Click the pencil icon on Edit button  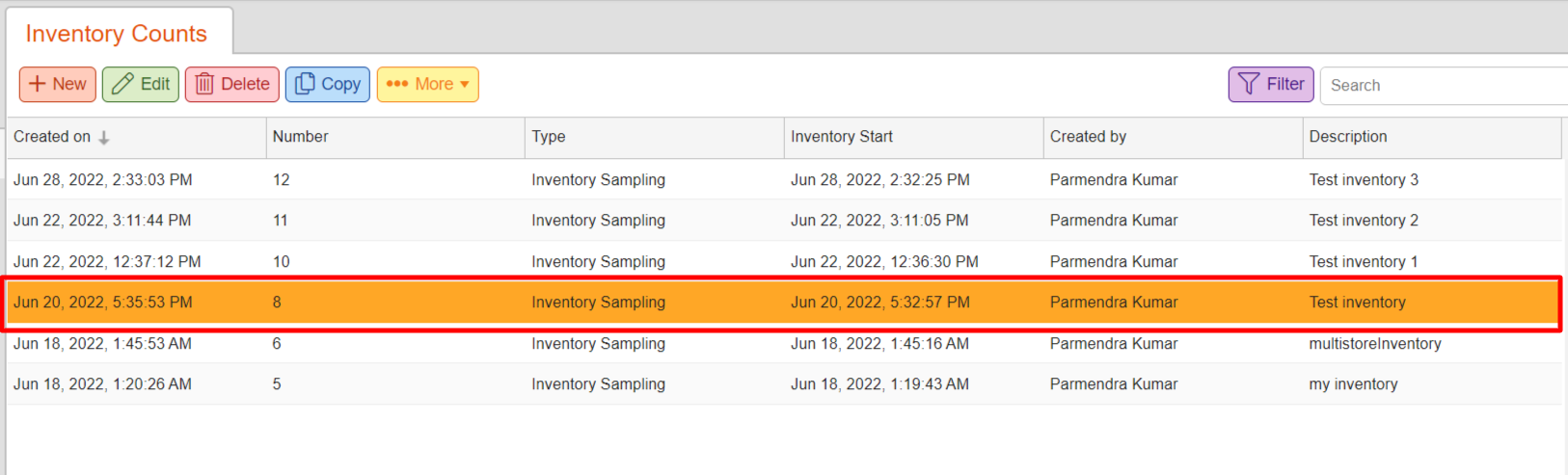coord(122,84)
